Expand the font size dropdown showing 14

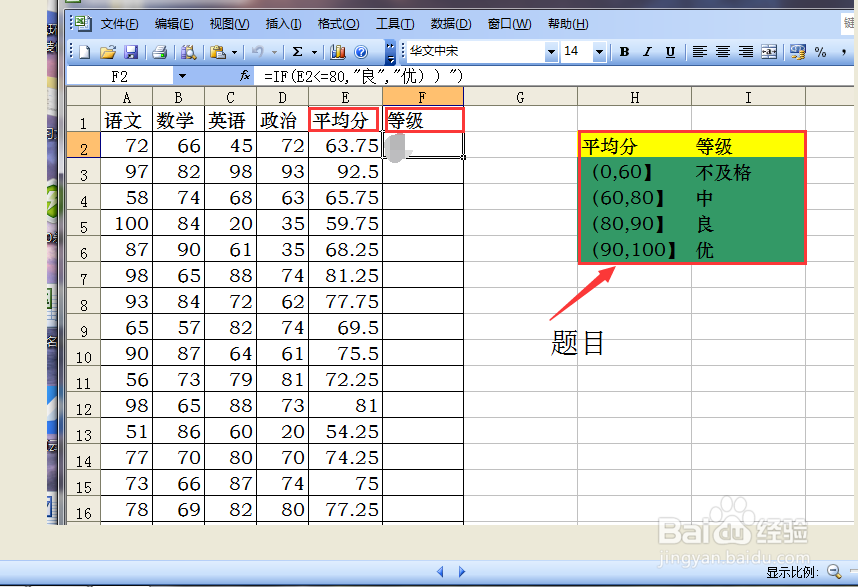[x=599, y=53]
